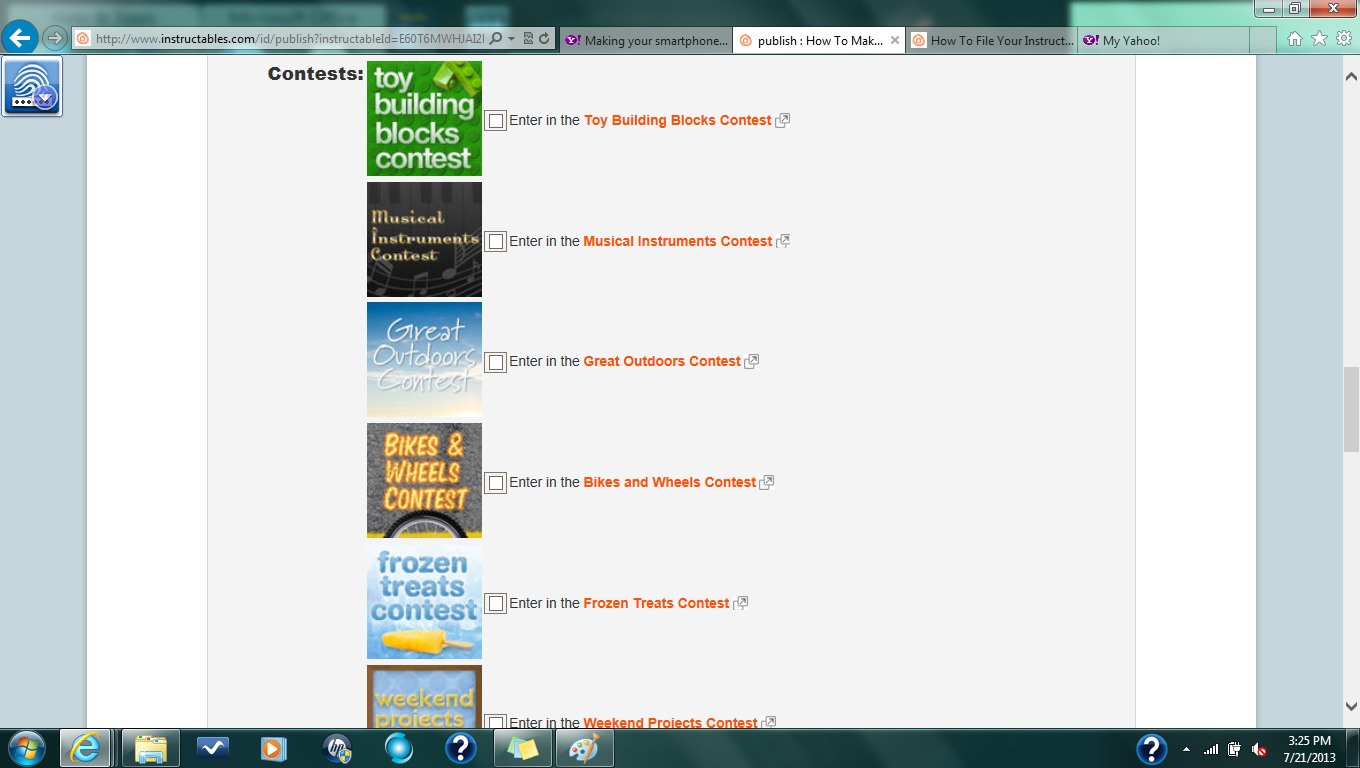Click the muted speaker volume tray icon
1360x768 pixels.
click(1259, 749)
